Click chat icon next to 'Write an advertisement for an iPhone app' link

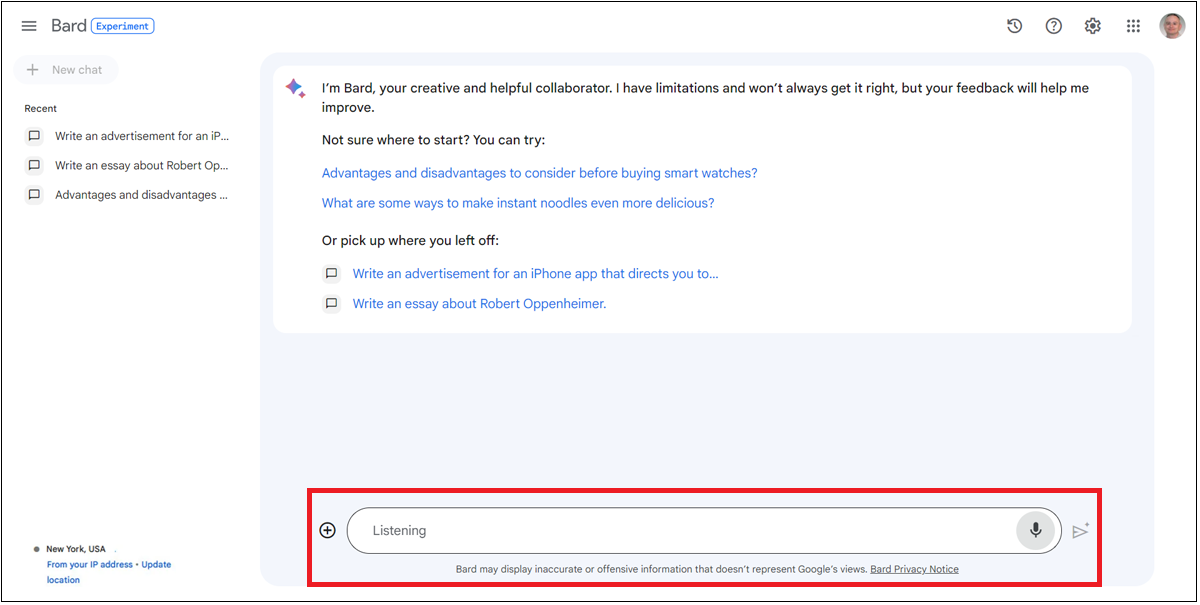click(x=331, y=273)
